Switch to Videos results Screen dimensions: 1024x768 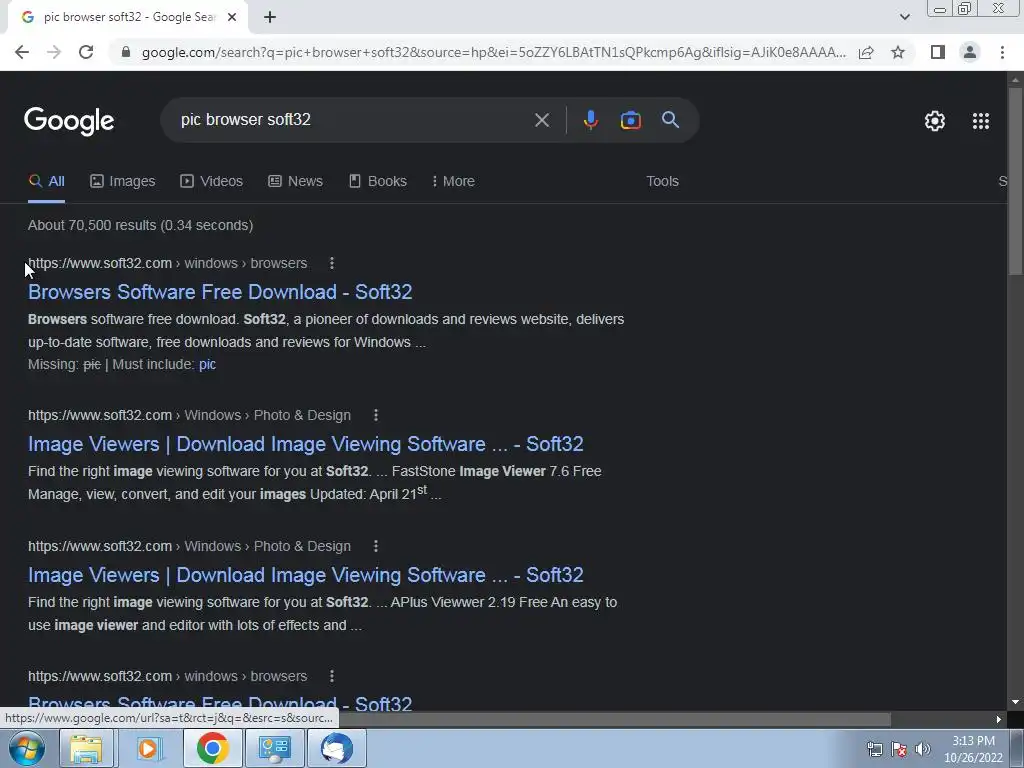tap(212, 182)
